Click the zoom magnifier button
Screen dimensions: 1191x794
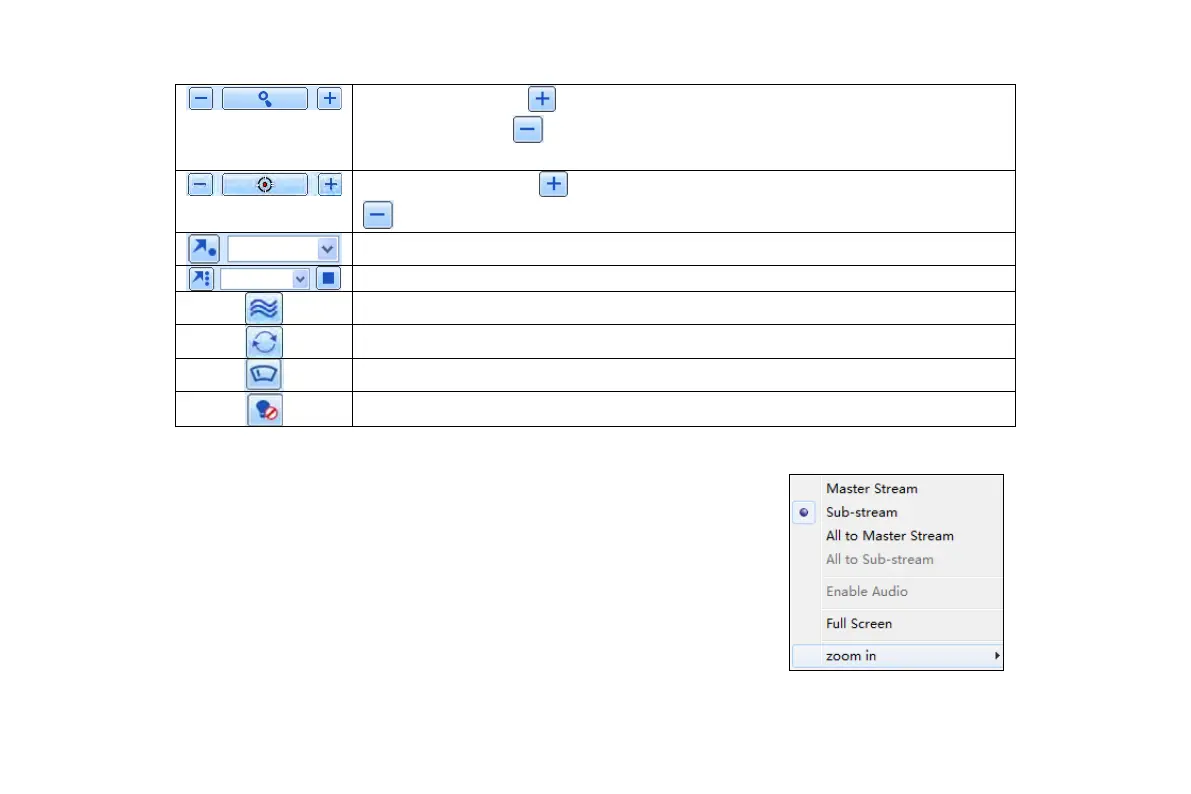click(x=264, y=99)
